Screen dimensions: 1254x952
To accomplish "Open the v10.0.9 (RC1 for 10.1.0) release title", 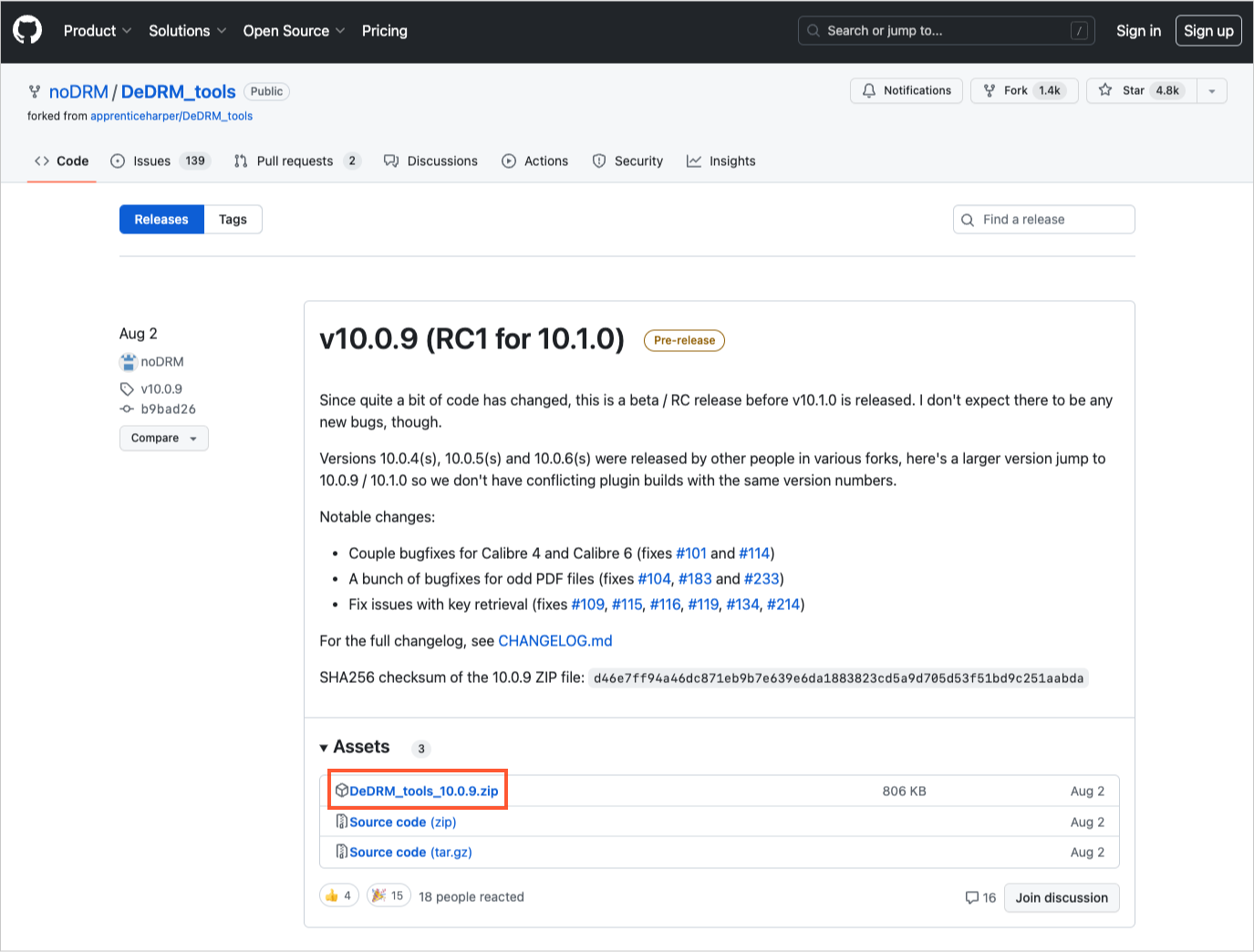I will [472, 339].
